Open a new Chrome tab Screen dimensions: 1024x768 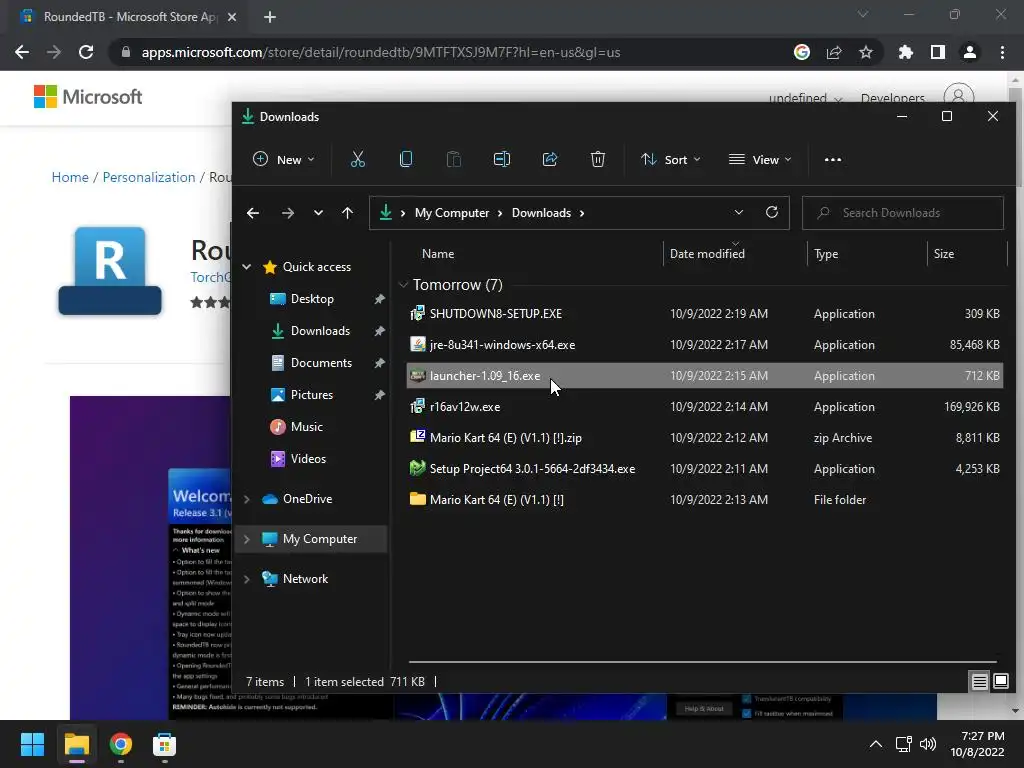point(270,17)
